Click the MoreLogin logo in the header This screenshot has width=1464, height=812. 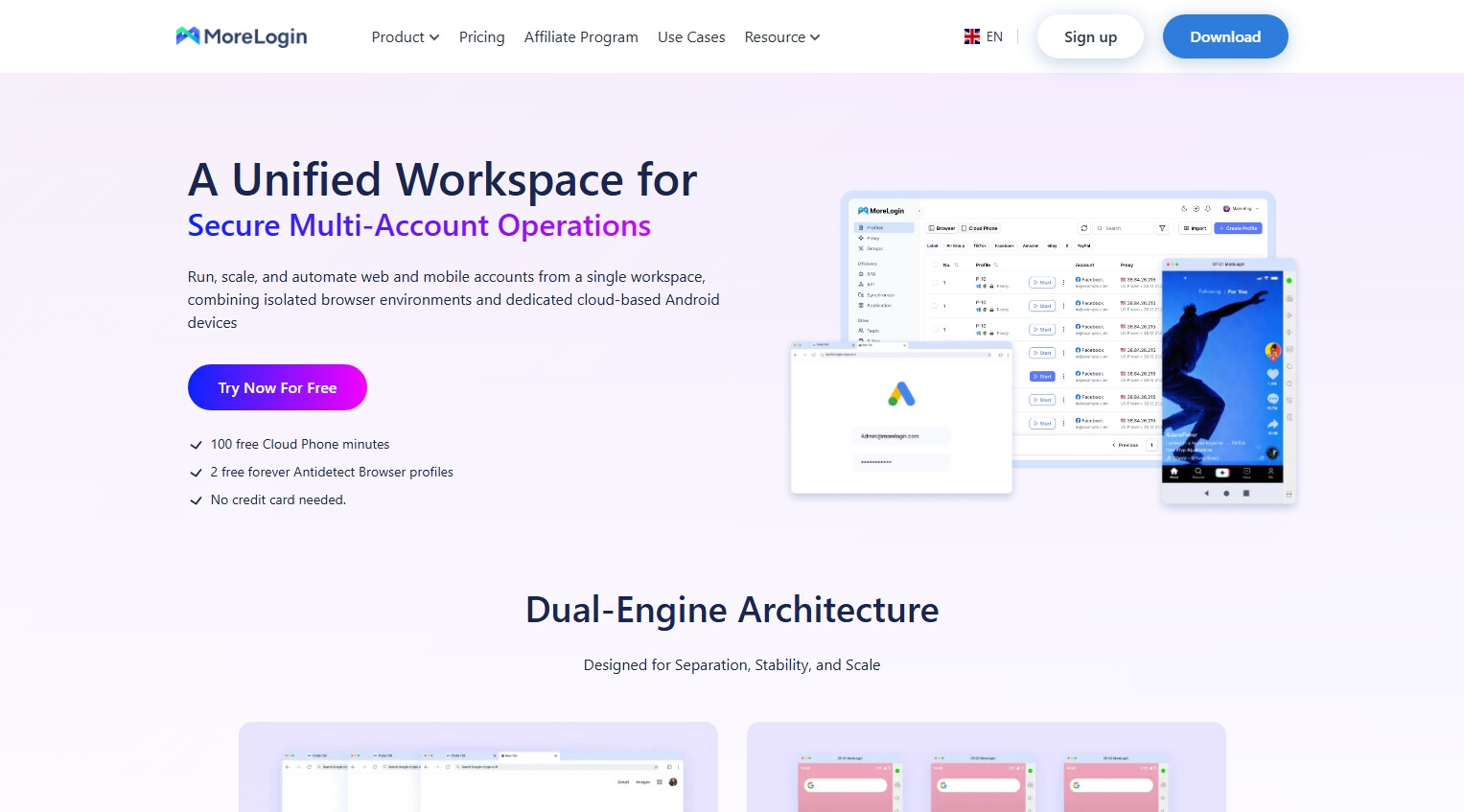(x=242, y=36)
